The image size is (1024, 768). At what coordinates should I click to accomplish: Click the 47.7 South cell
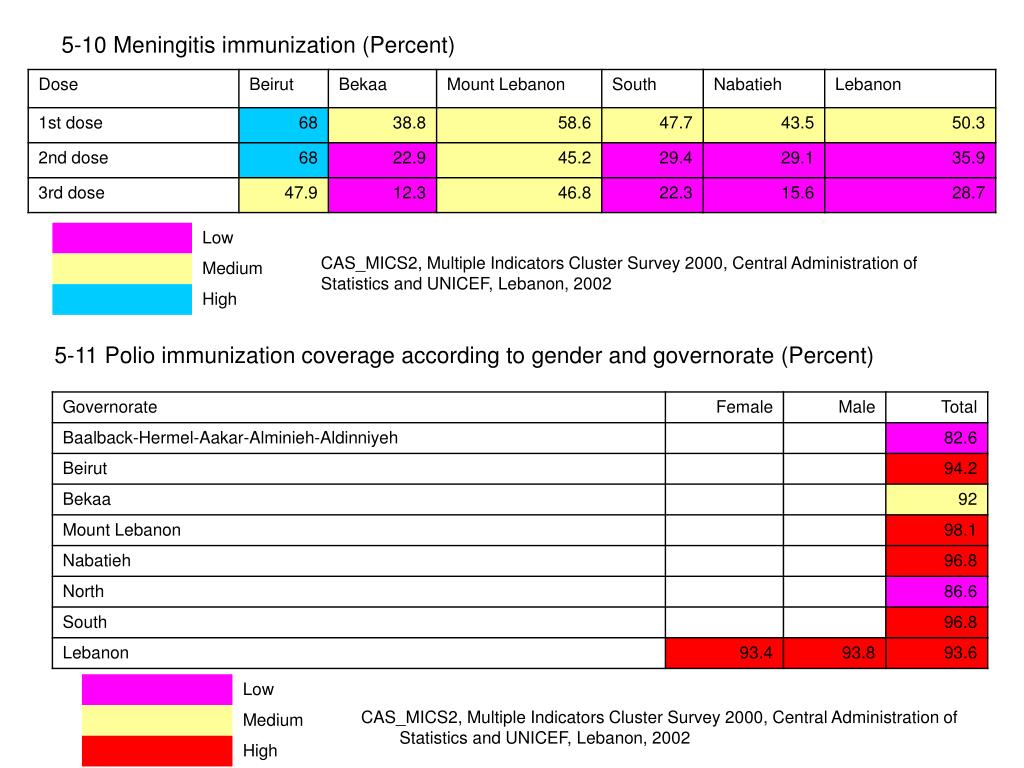click(652, 125)
